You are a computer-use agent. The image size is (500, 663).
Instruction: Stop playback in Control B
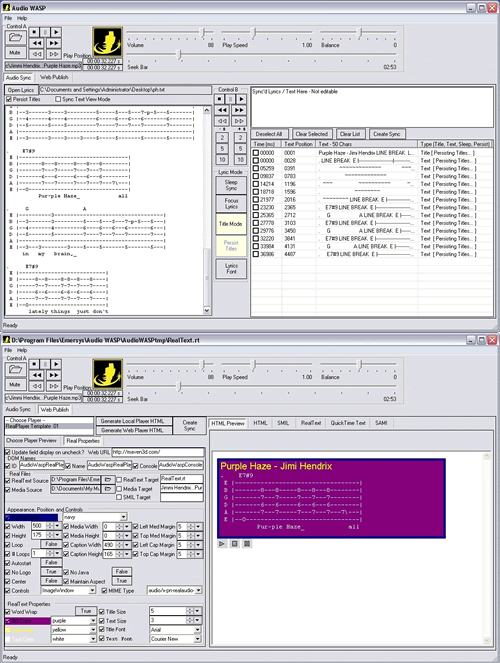pos(220,99)
